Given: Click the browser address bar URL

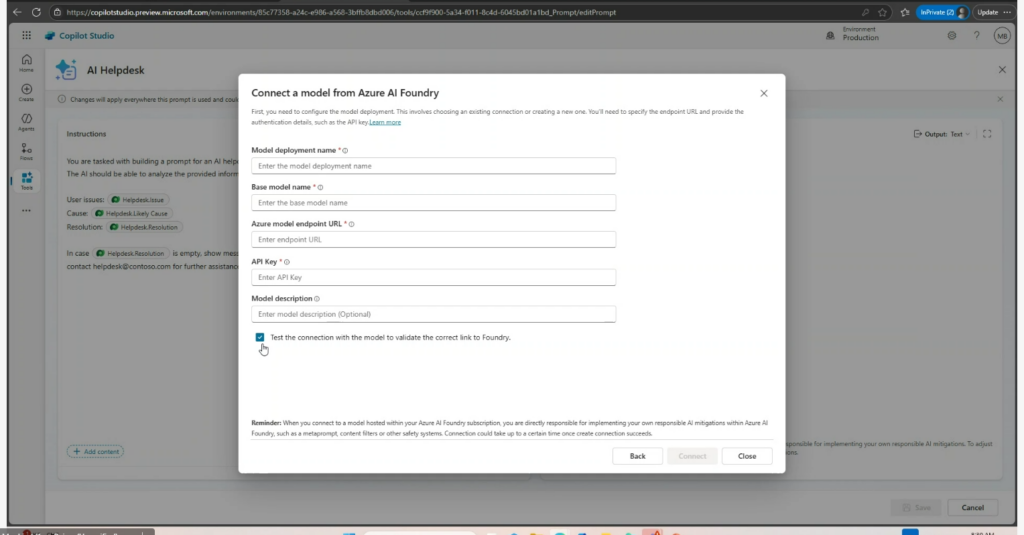Looking at the screenshot, I should [x=341, y=12].
